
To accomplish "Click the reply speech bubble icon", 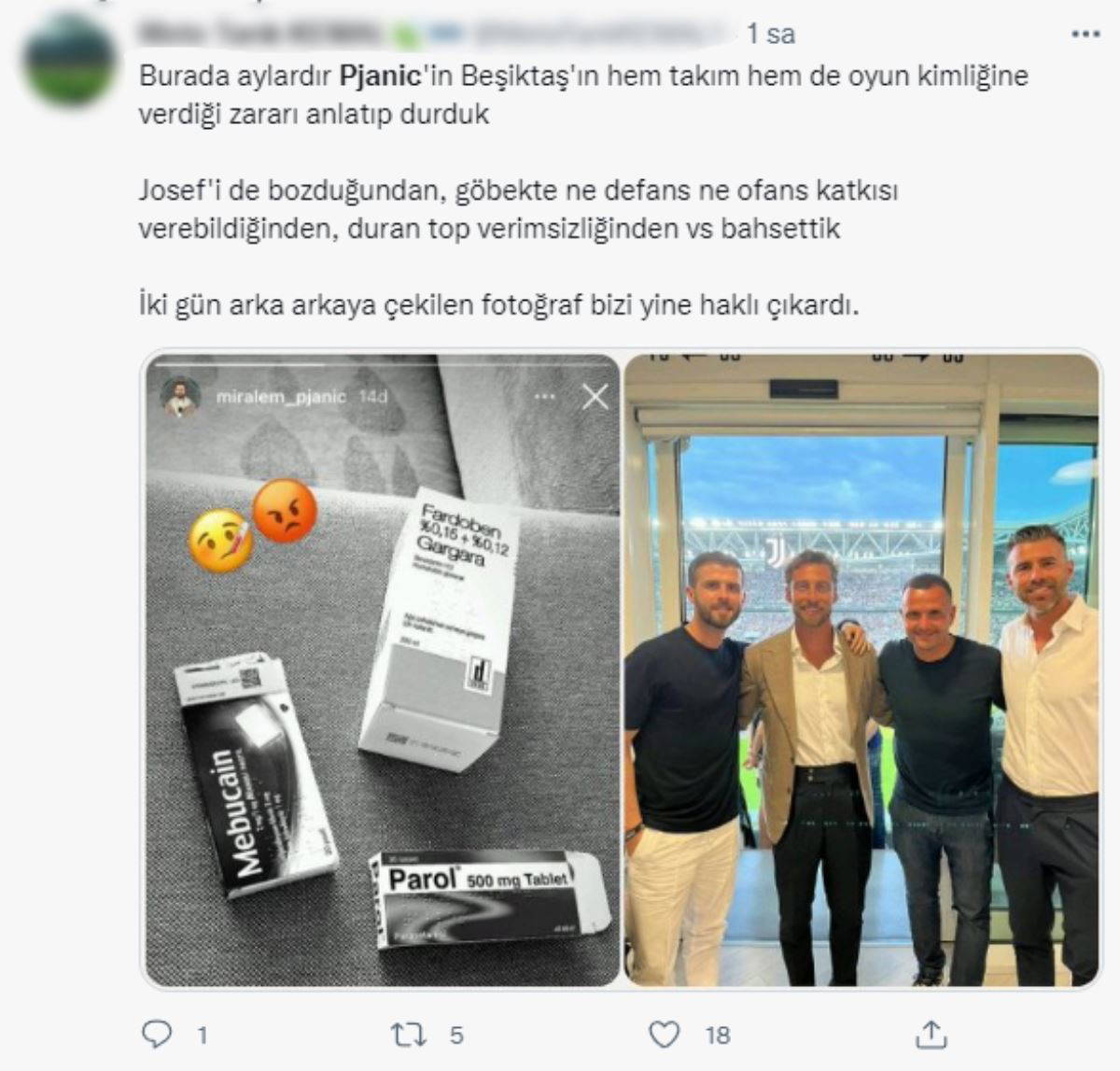I will (x=157, y=1033).
